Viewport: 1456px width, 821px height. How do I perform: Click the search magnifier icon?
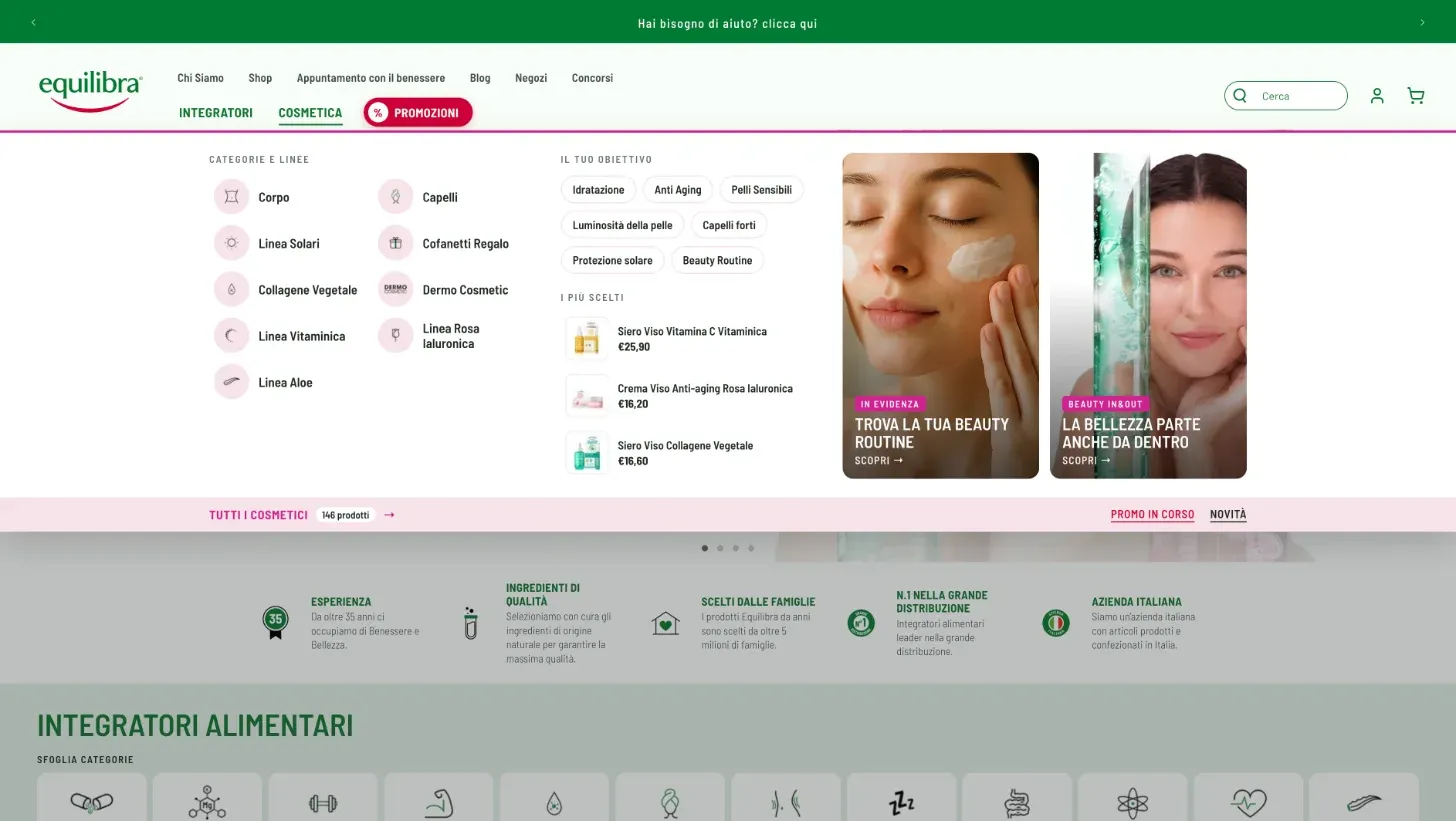click(x=1240, y=96)
